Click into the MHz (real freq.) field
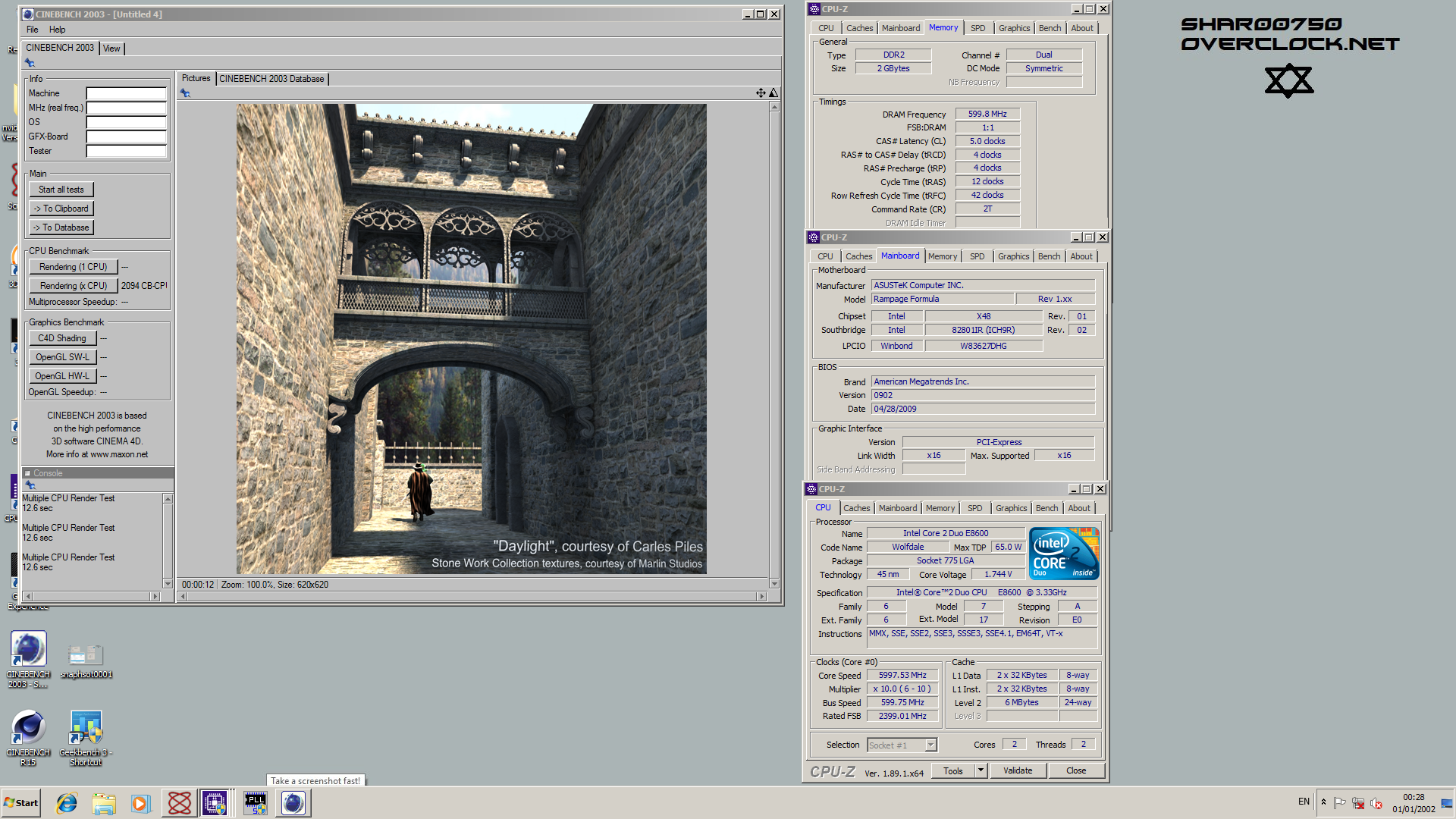Screen dimensions: 1456x819 126,108
